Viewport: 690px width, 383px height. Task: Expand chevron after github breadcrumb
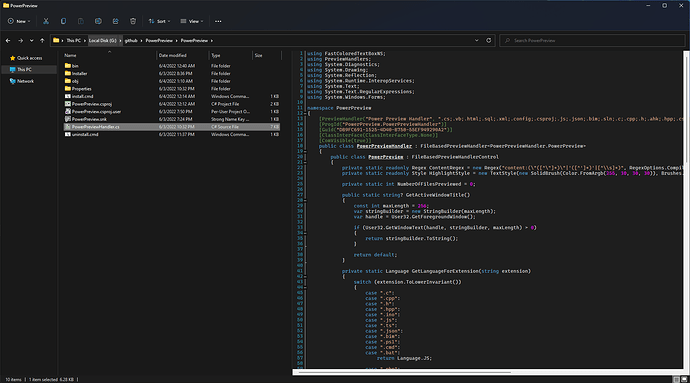point(141,41)
